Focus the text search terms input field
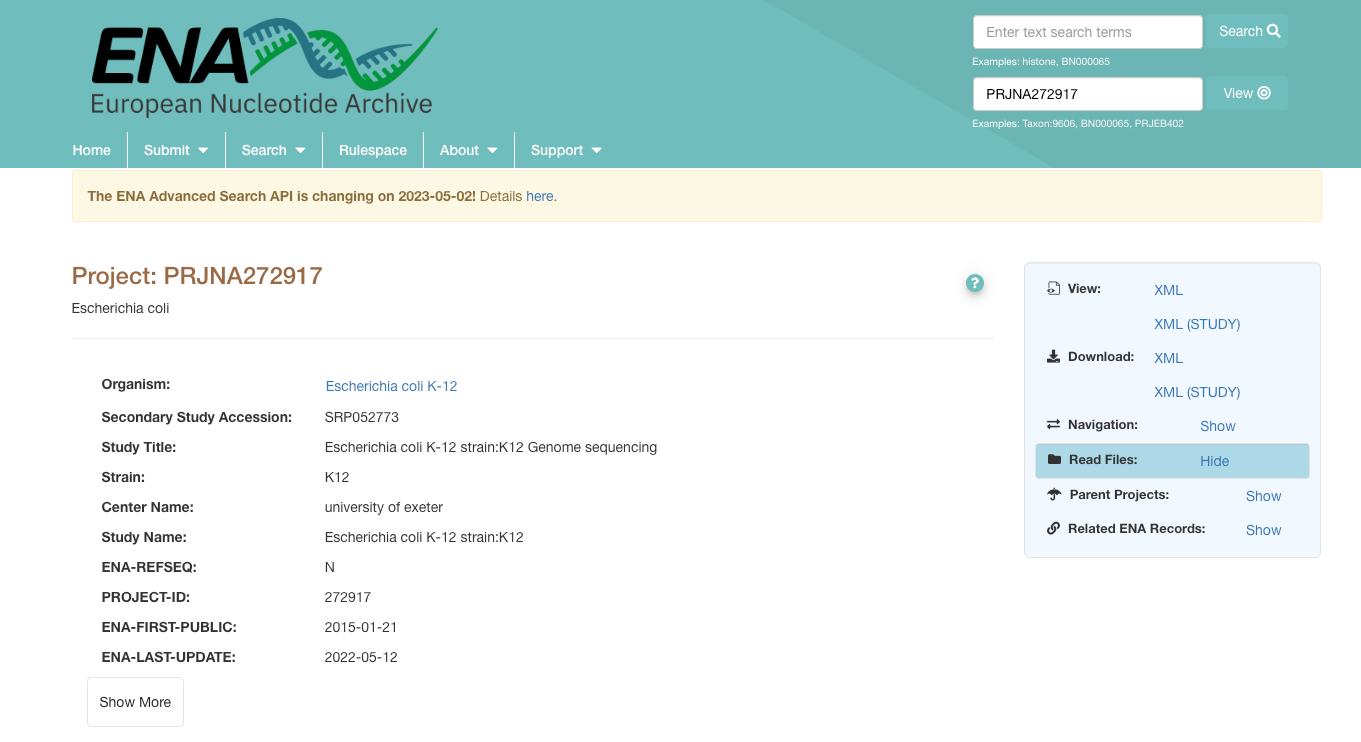Screen dimensions: 1361x742 click(x=1088, y=32)
